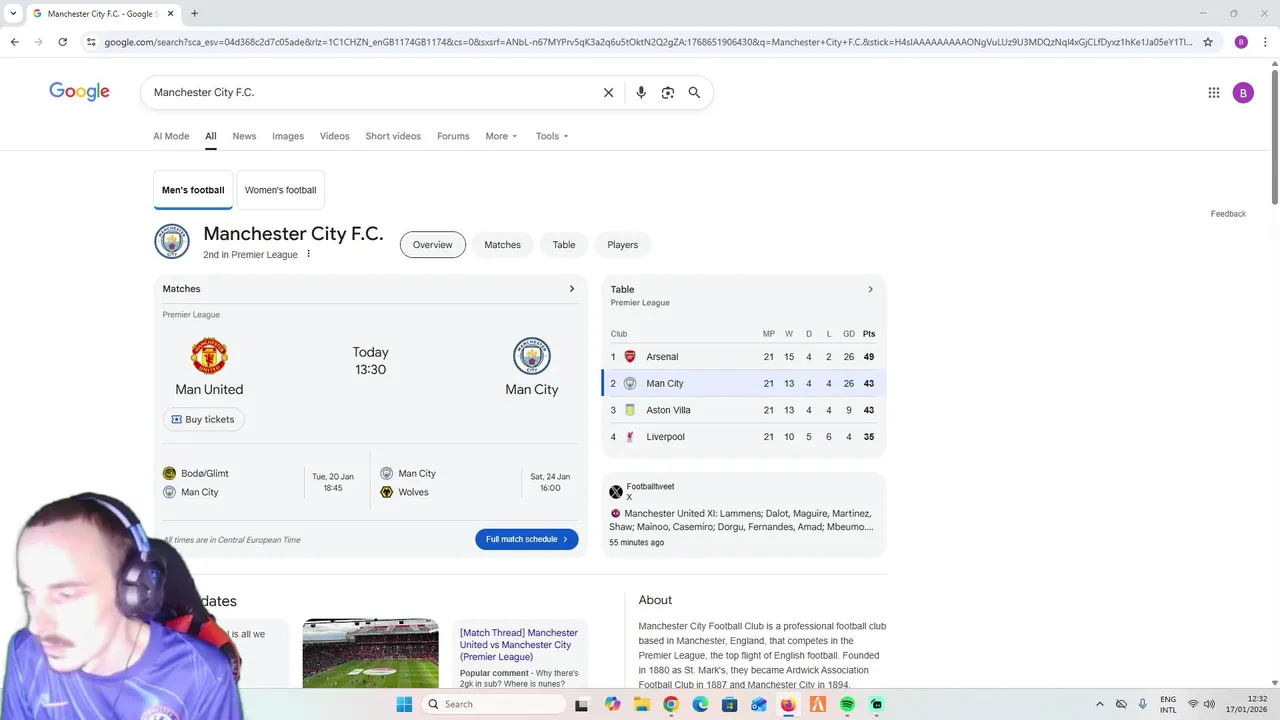
Task: Open Microsoft Store from taskbar
Action: tap(730, 704)
